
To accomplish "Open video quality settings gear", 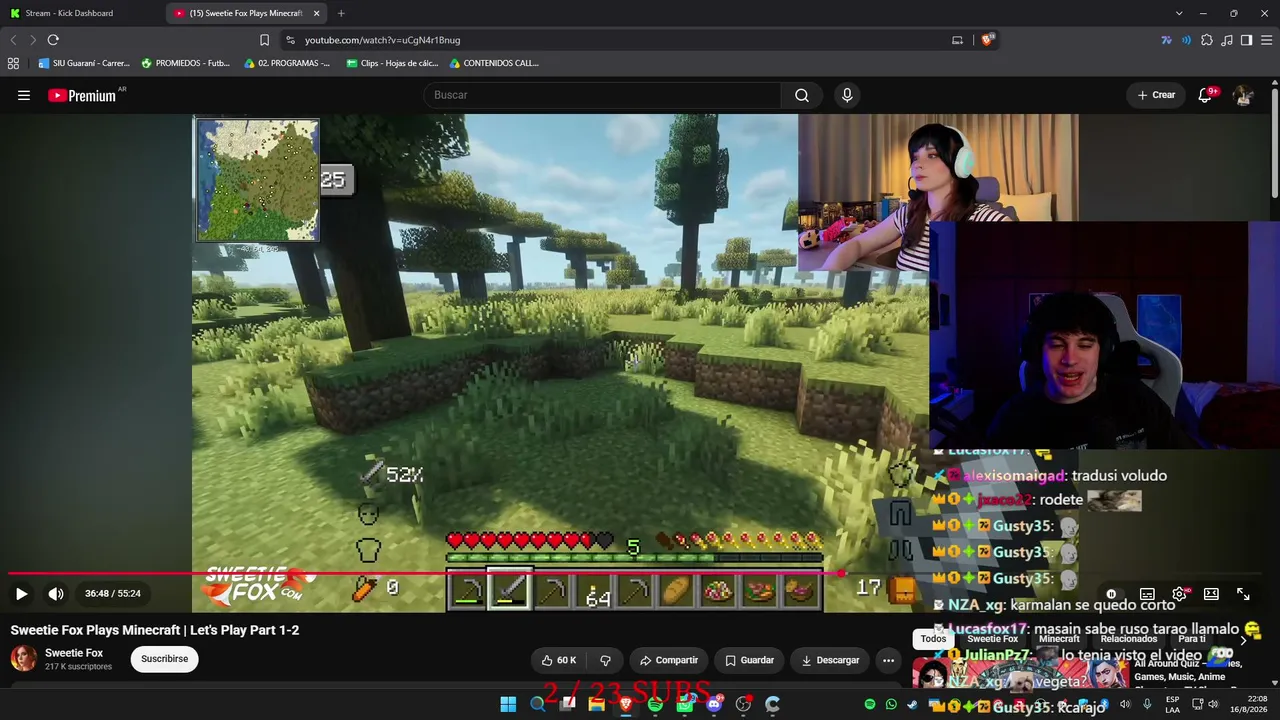I will [1179, 594].
